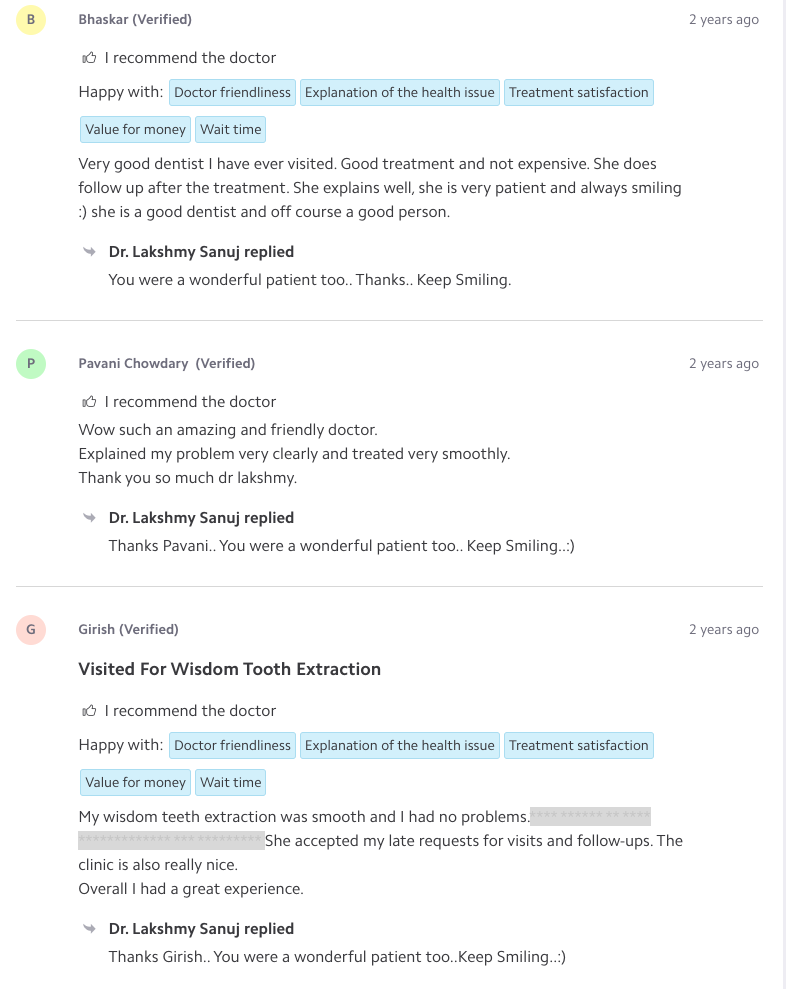Click the thumbs-up icon in Girish's review

tap(90, 711)
